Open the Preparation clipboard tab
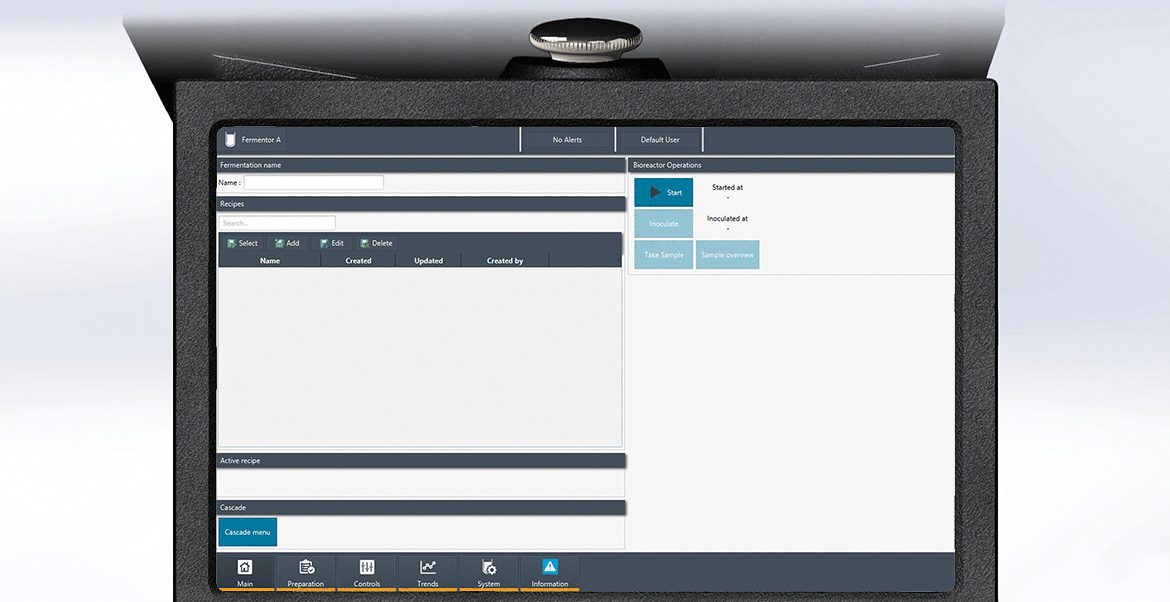The height and width of the screenshot is (602, 1170). [x=306, y=572]
